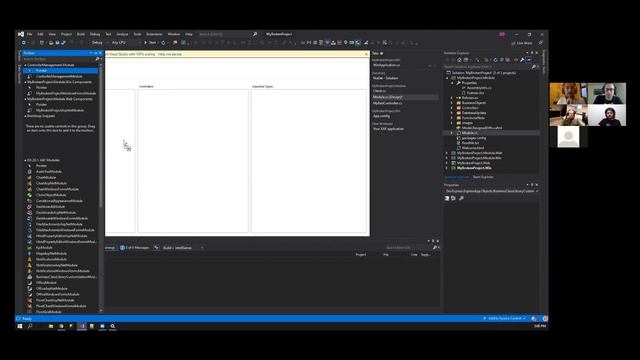Image resolution: width=640 pixels, height=360 pixels.
Task: Select the DashboardsModule toolbox item
Action: pos(50,207)
